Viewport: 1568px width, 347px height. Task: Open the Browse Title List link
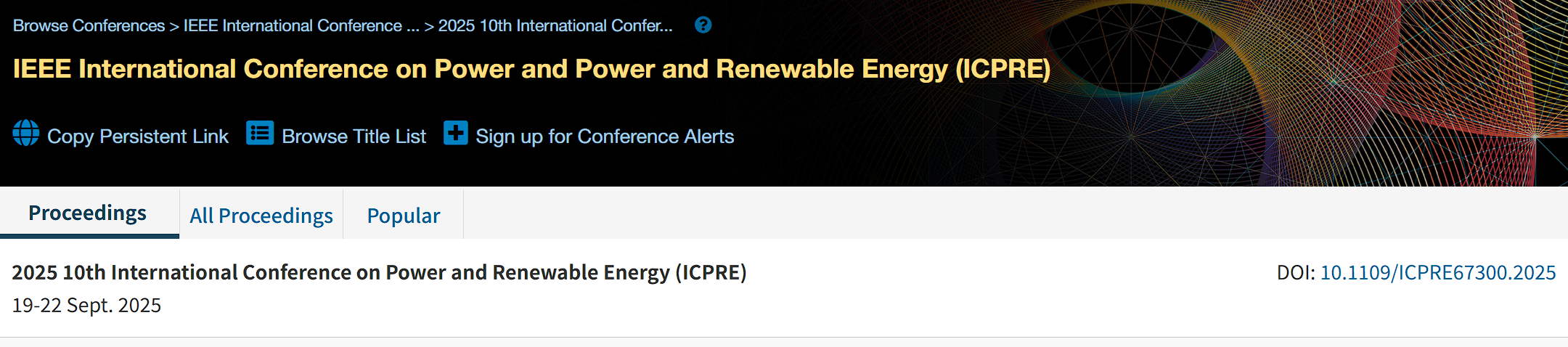[354, 136]
